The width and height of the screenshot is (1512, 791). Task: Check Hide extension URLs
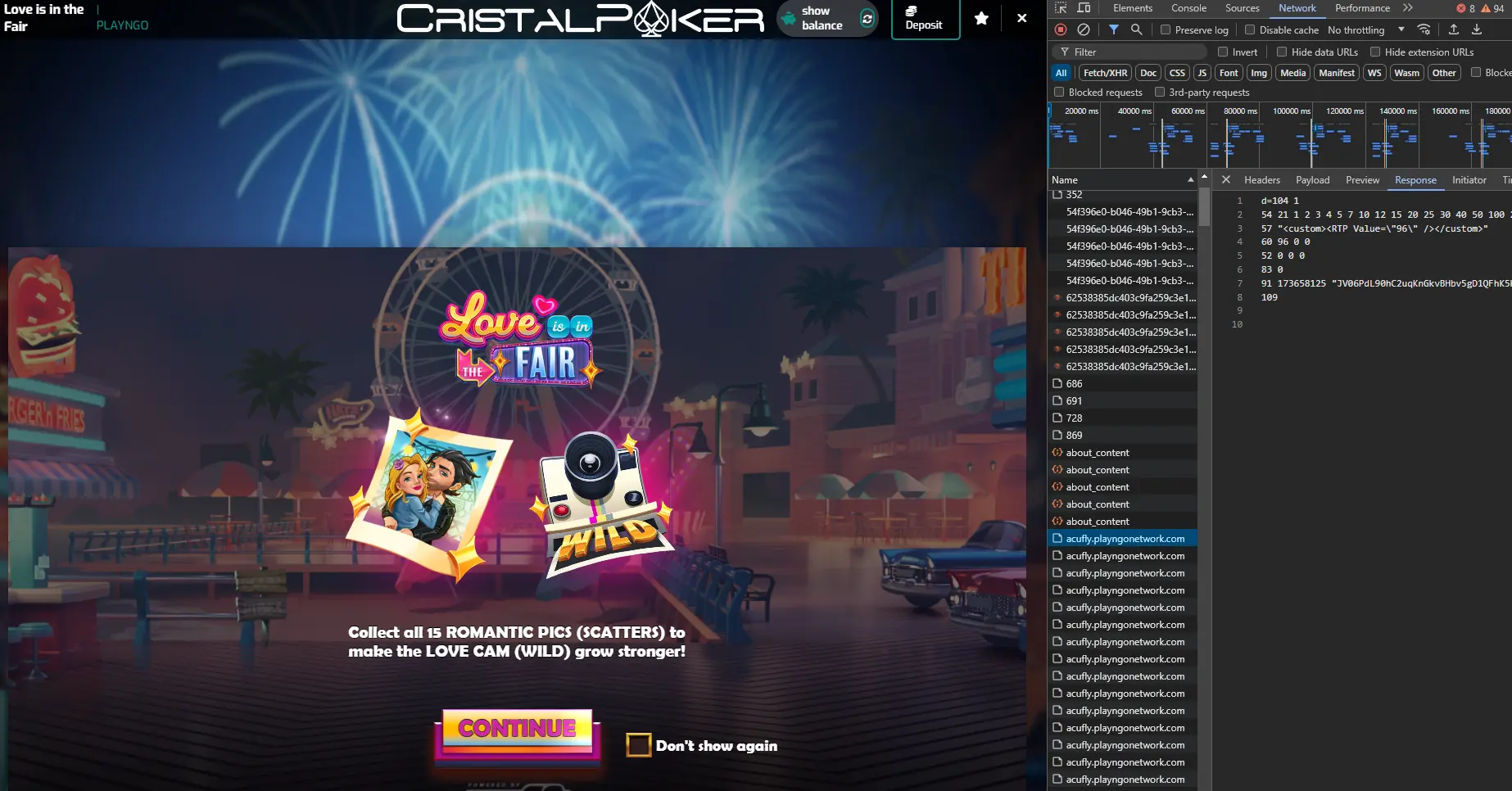click(x=1375, y=52)
